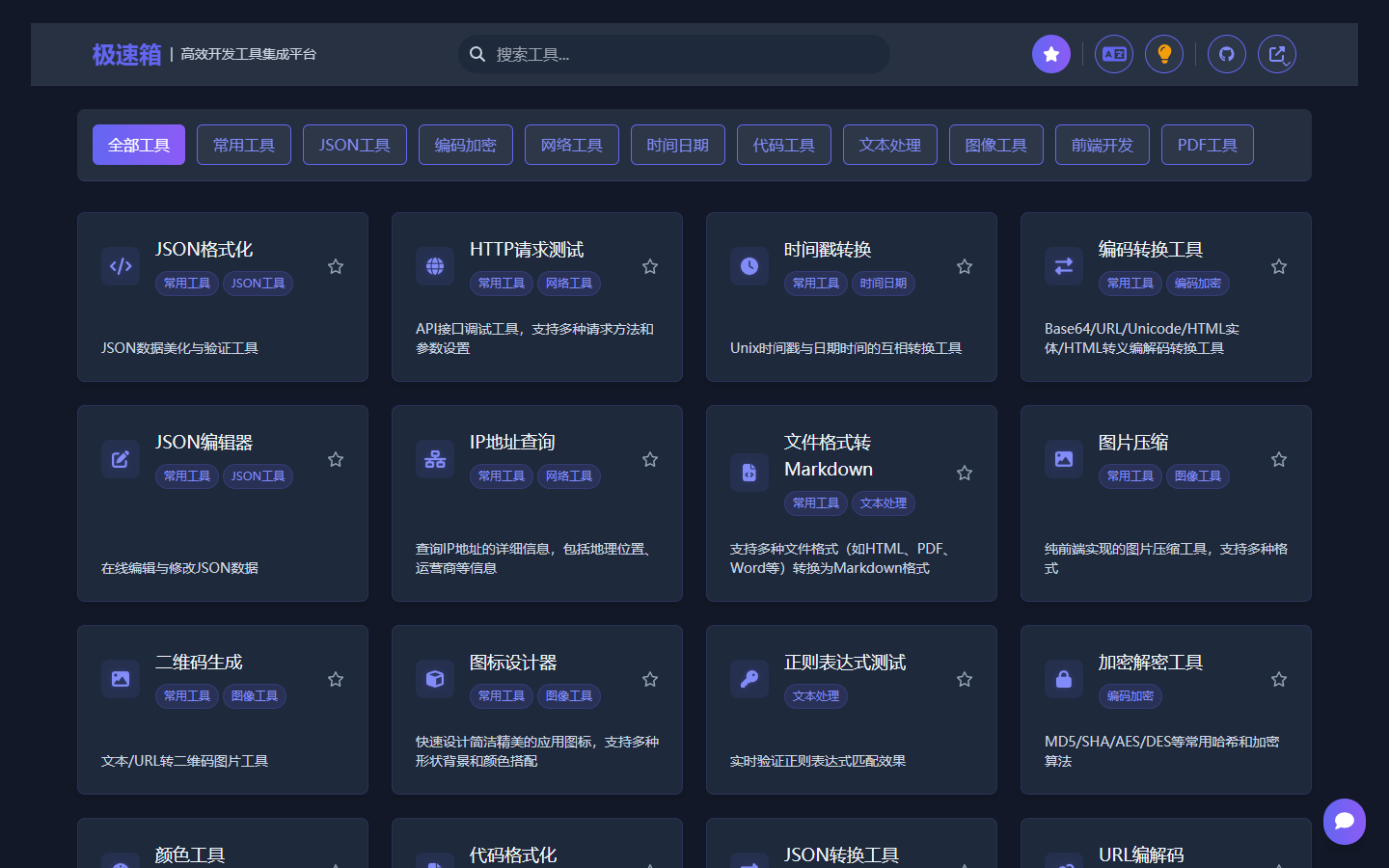Click the IP地址查询 network icon

tap(435, 459)
